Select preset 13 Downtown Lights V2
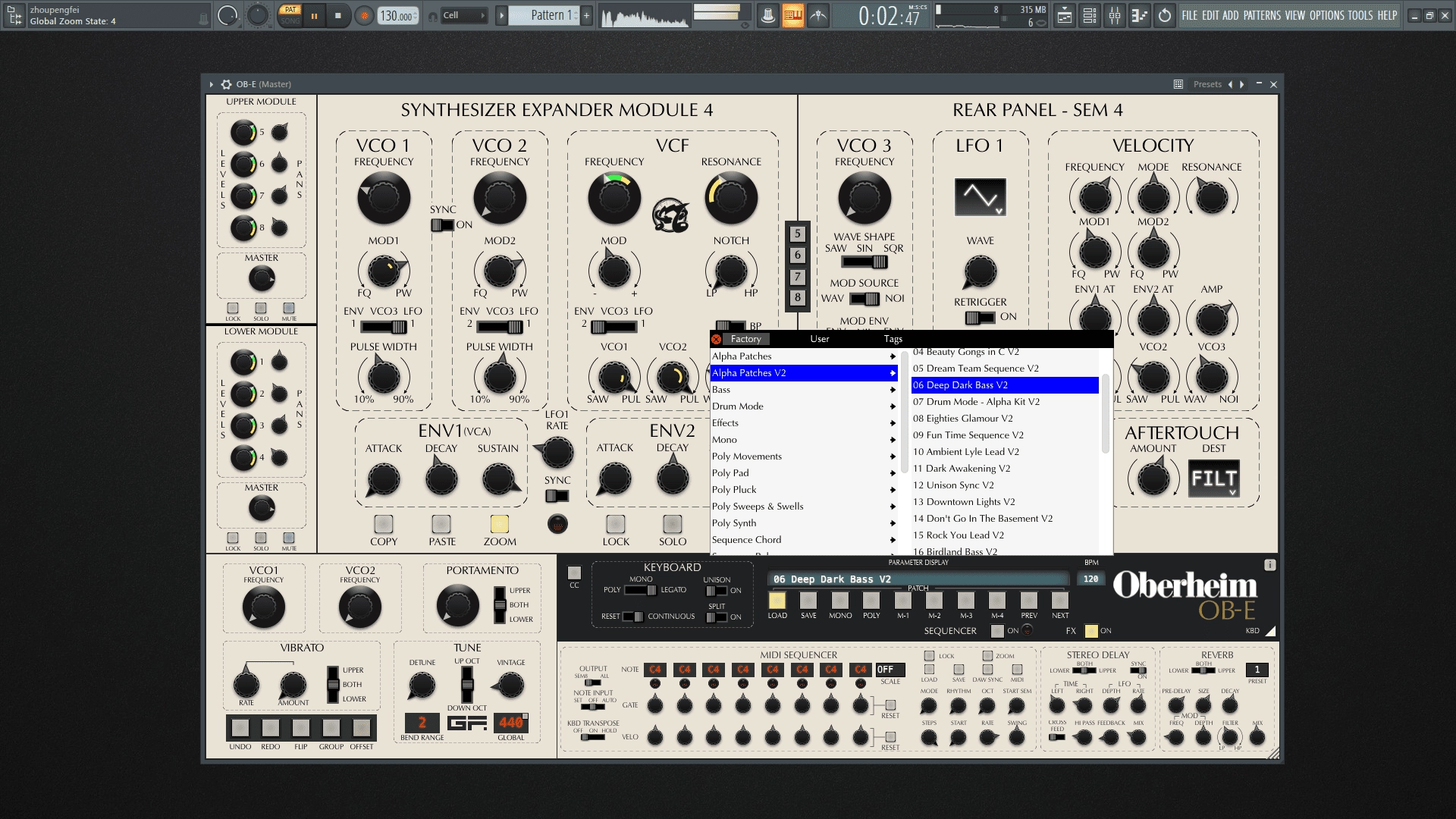The image size is (1456, 819). point(1005,502)
